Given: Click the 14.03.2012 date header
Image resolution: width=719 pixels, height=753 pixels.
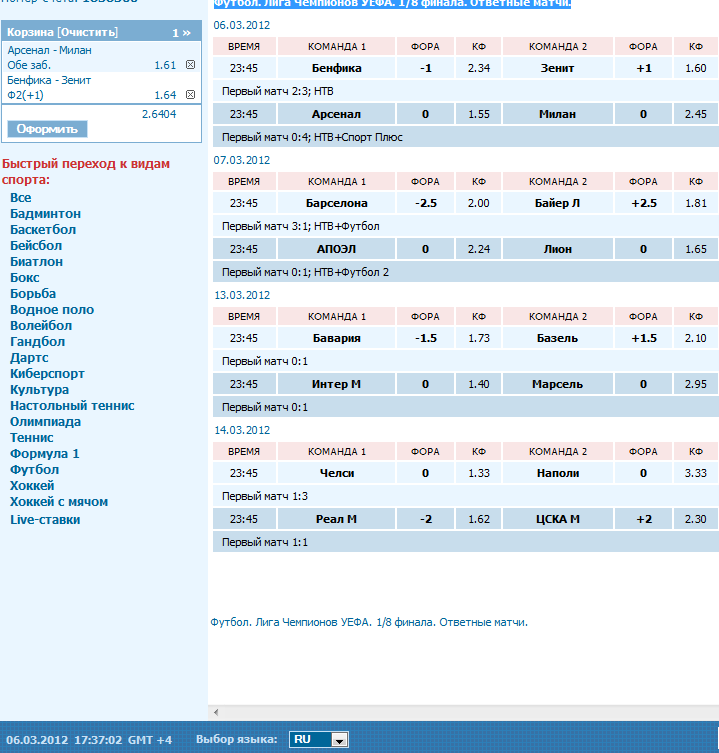Looking at the screenshot, I should click(242, 430).
